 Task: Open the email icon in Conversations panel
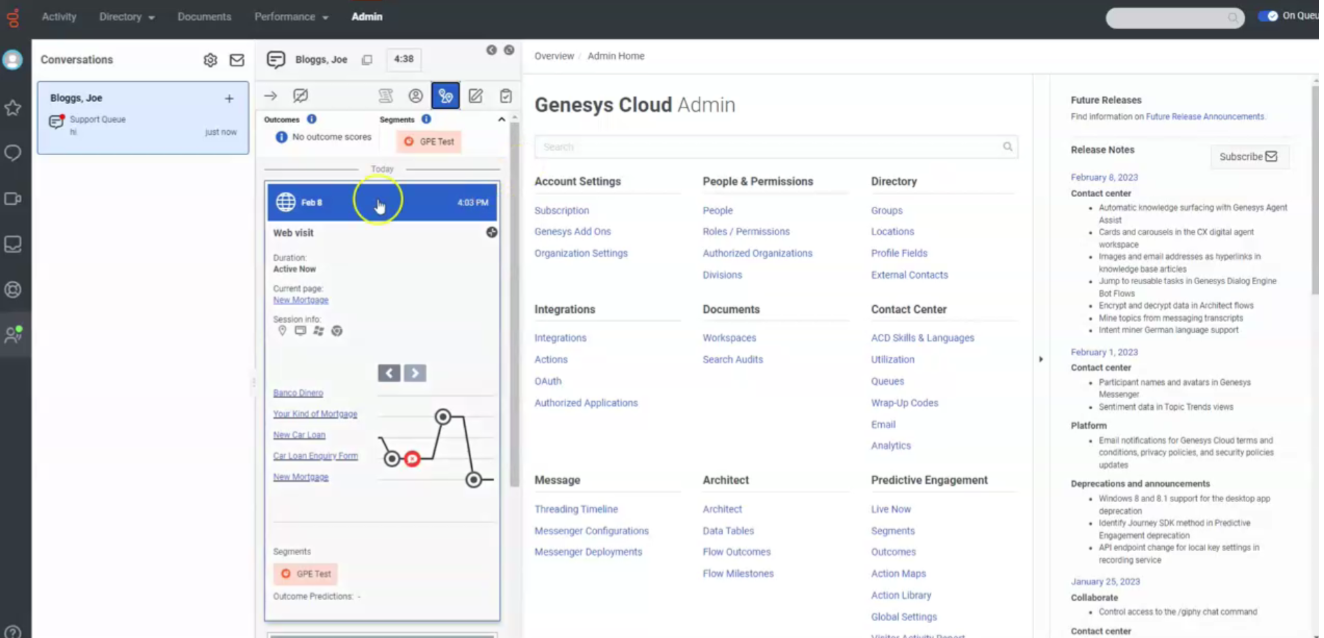tap(236, 59)
